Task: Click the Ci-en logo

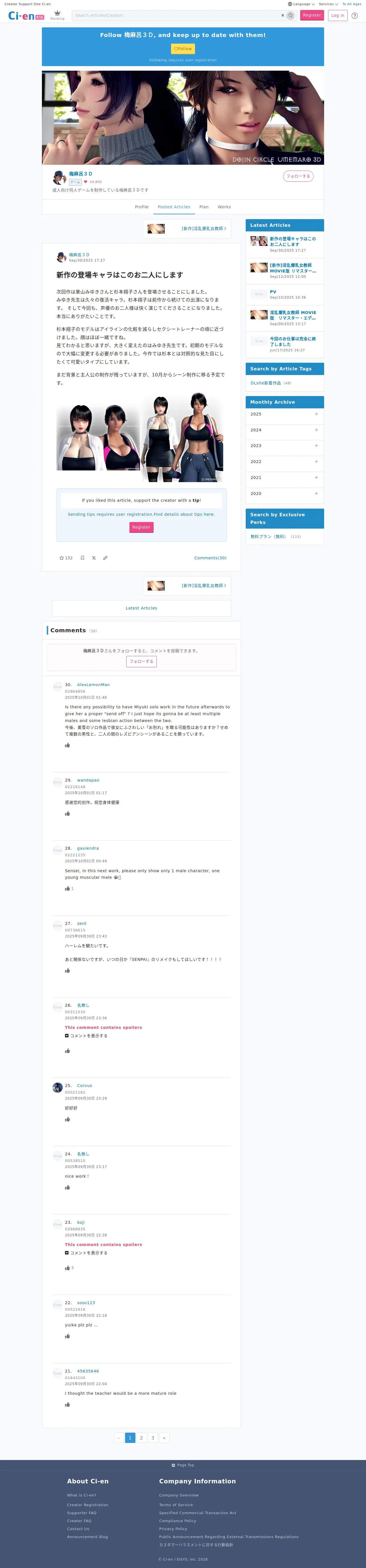Action: tap(26, 16)
